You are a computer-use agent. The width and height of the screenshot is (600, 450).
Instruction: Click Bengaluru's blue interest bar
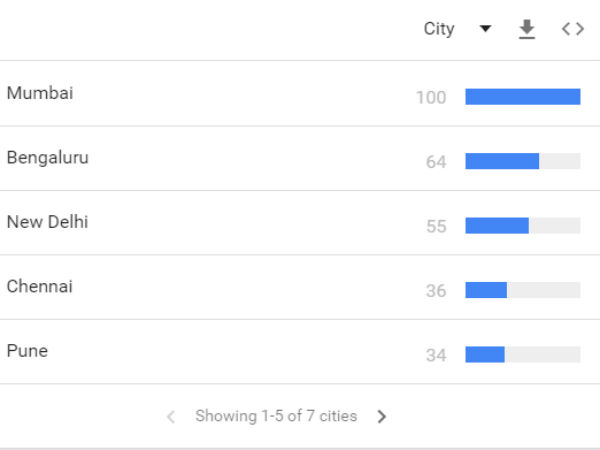click(502, 161)
